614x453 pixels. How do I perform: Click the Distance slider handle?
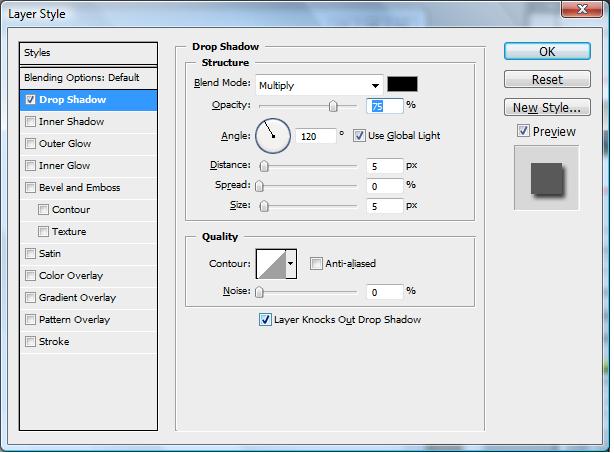pyautogui.click(x=264, y=166)
